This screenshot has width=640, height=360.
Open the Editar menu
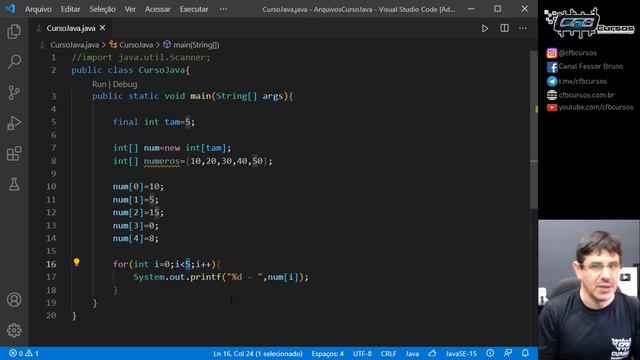pos(70,9)
